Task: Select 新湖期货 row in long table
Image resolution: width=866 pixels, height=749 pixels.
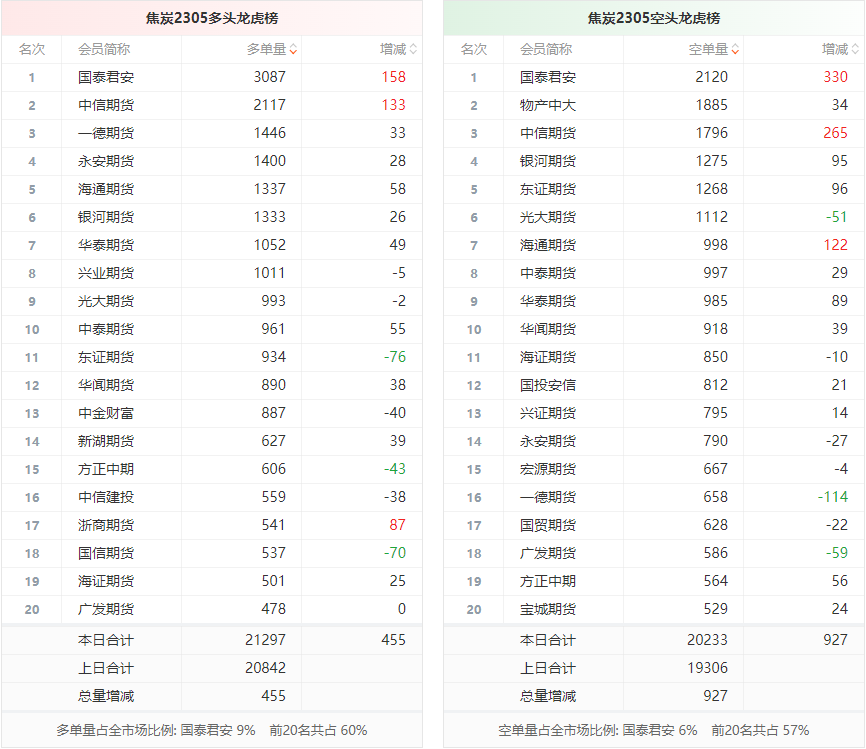Action: pos(106,441)
